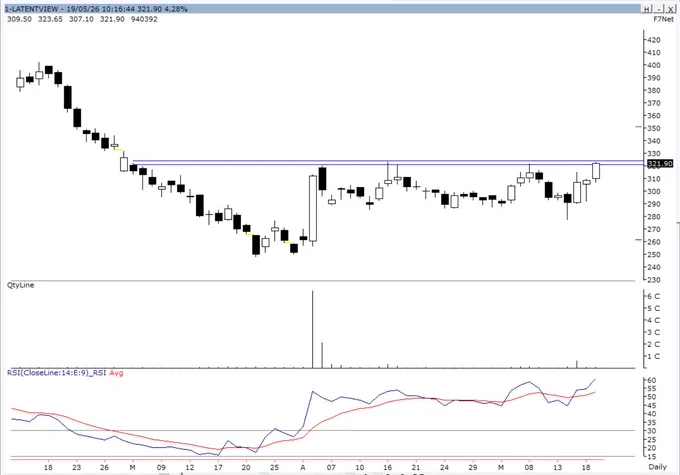The image size is (680, 475).
Task: Click the 16 date axis label
Action: [387, 467]
